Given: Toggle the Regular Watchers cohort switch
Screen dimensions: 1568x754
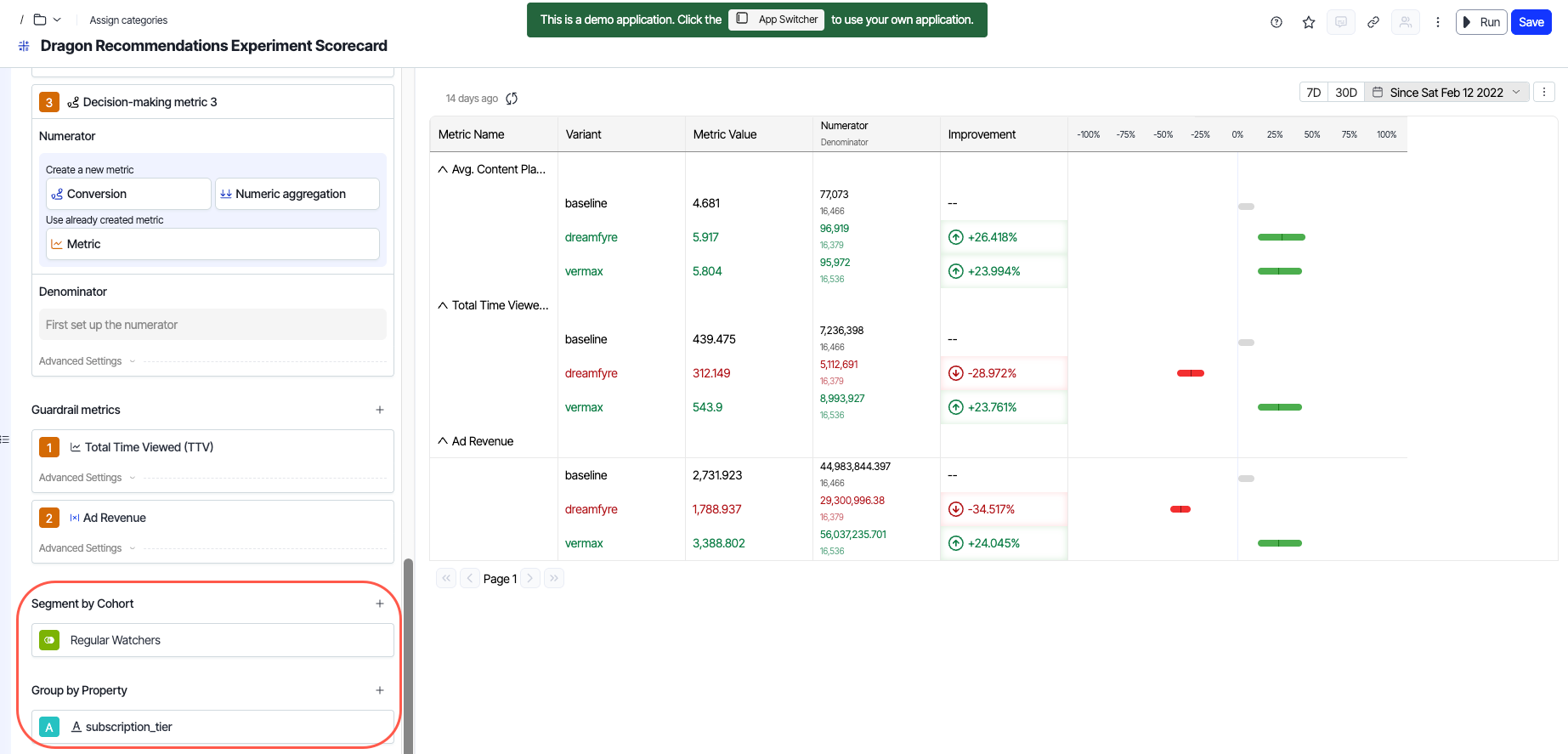Looking at the screenshot, I should [x=49, y=640].
